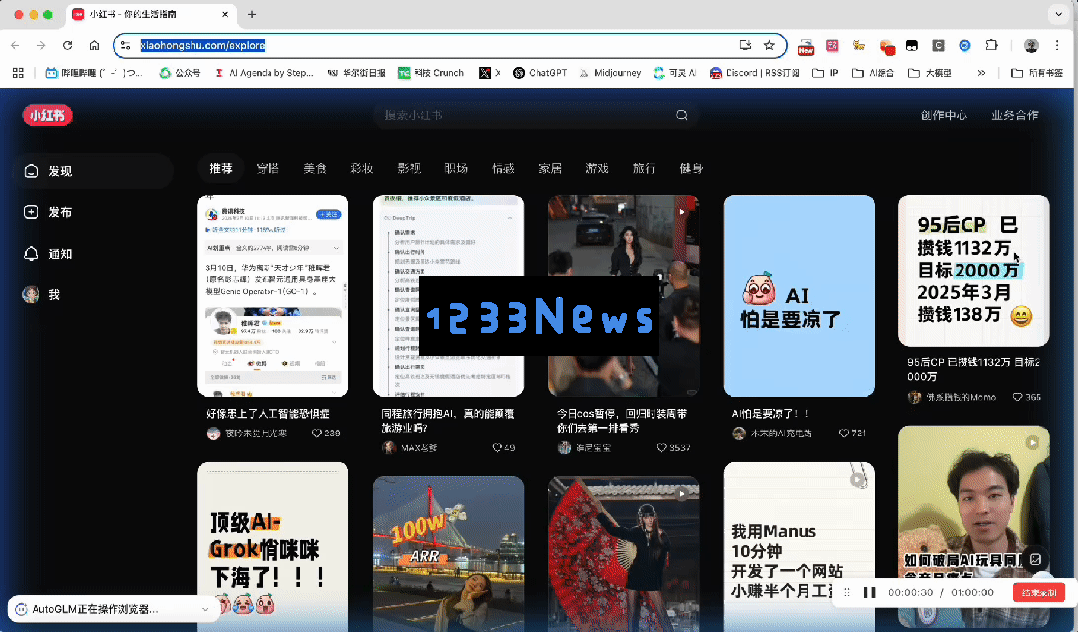Click the browser address bar URL

pyautogui.click(x=203, y=45)
